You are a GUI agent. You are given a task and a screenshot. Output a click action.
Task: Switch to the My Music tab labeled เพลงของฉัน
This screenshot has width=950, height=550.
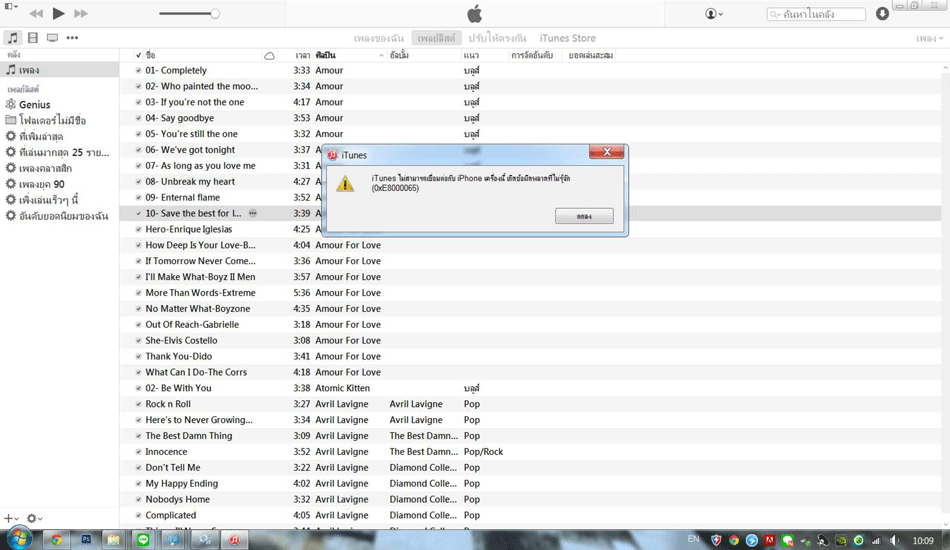click(379, 38)
